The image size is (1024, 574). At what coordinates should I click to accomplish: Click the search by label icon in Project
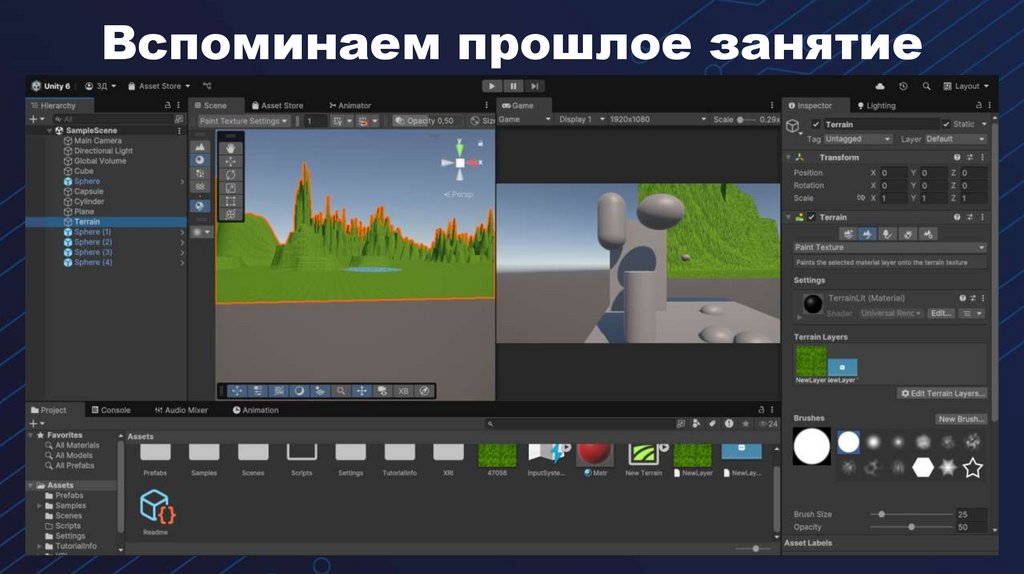tap(712, 424)
